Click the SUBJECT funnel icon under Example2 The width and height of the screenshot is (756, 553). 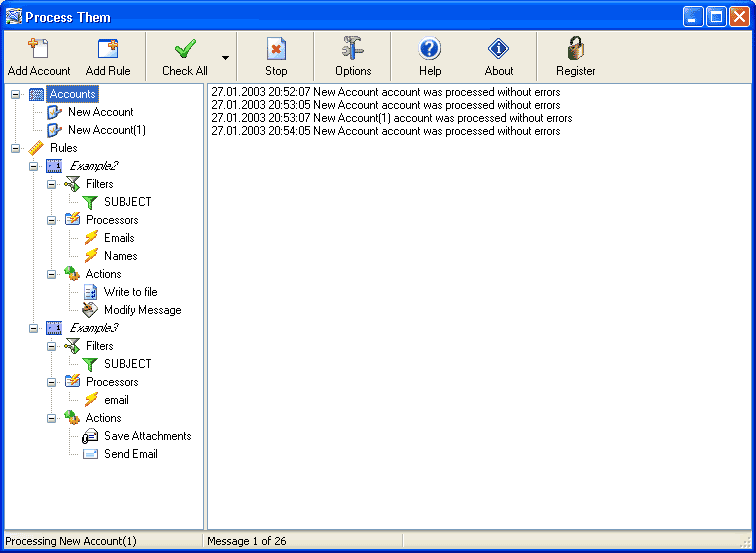coord(90,202)
